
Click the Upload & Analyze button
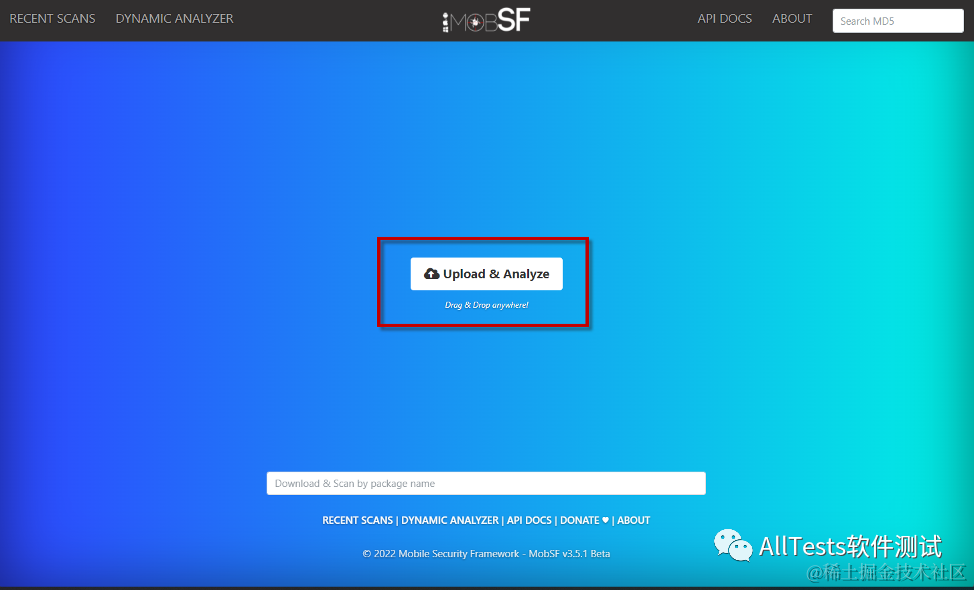tap(486, 274)
